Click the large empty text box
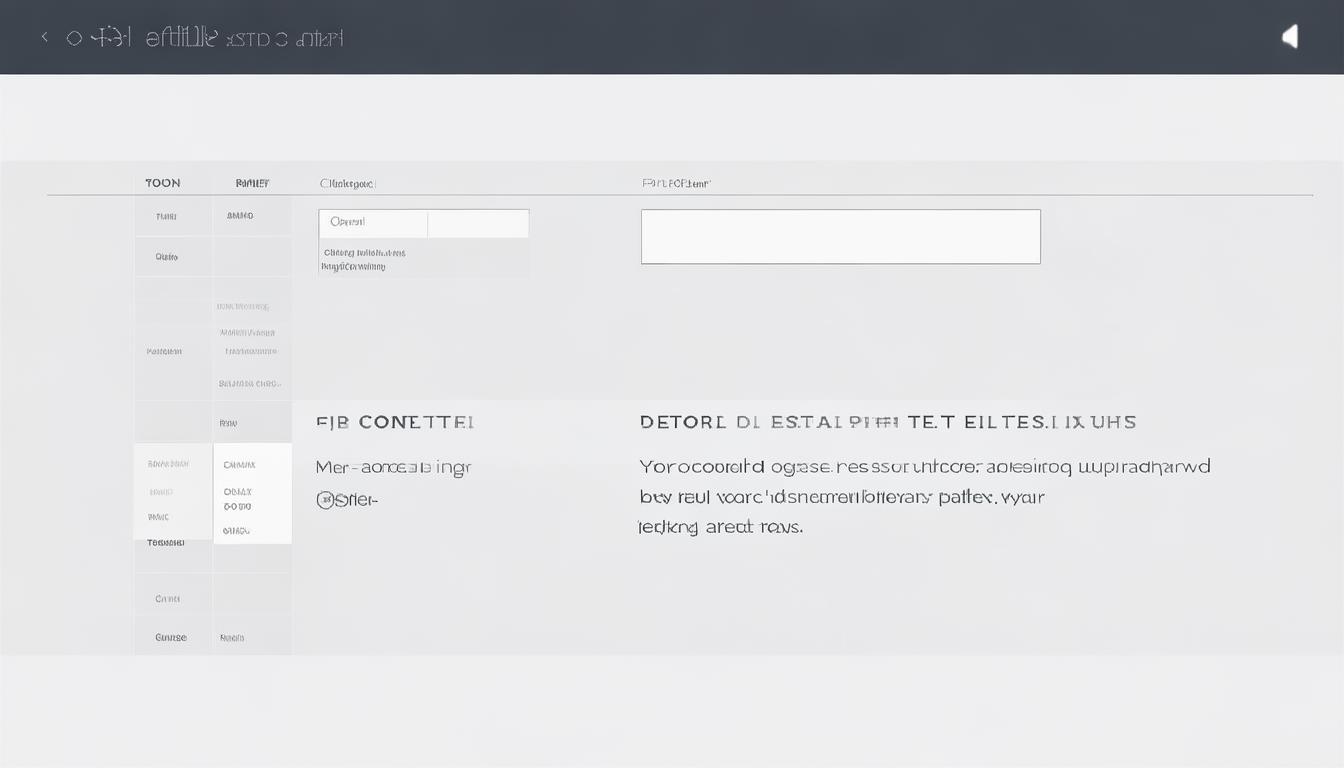Screen dimensions: 1344x768 pos(840,237)
